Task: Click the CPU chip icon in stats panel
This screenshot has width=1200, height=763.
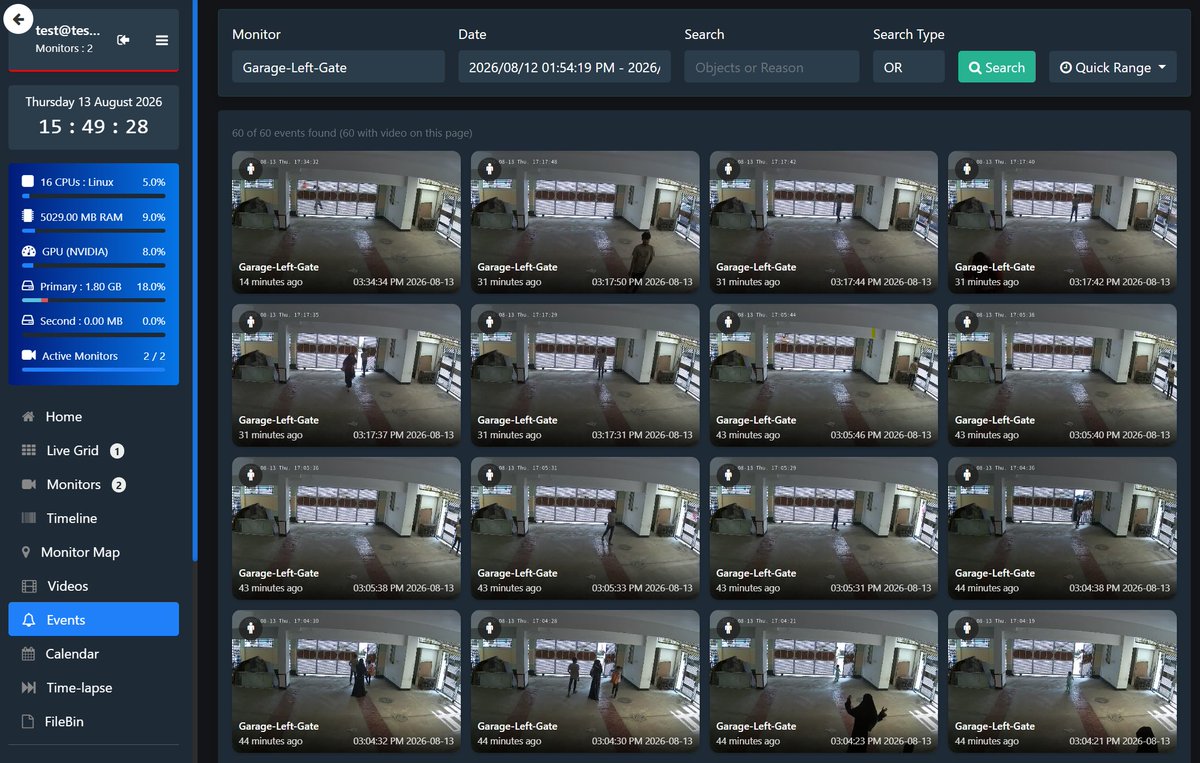Action: (x=28, y=182)
